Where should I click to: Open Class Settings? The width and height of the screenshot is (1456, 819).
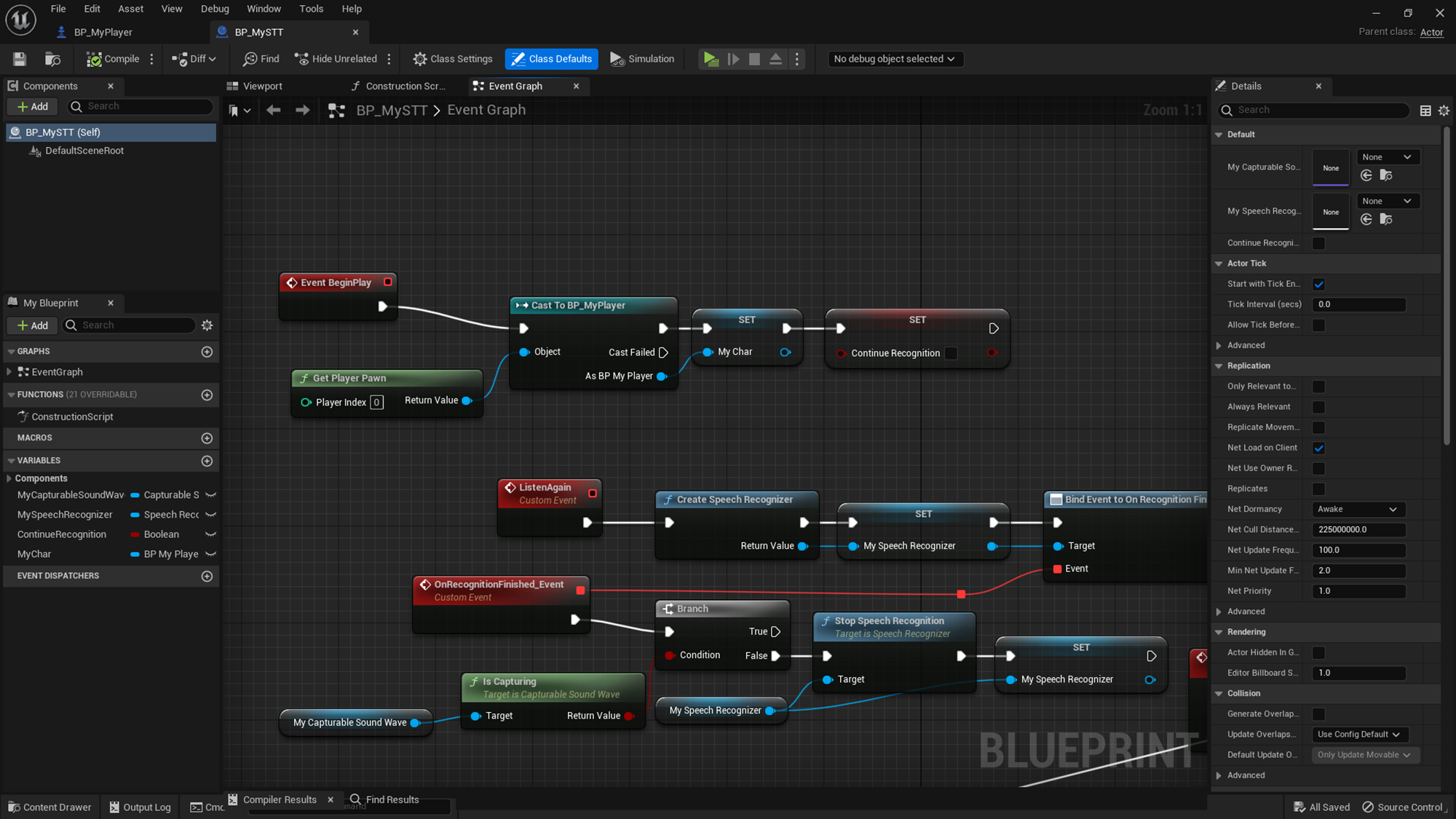pos(452,59)
